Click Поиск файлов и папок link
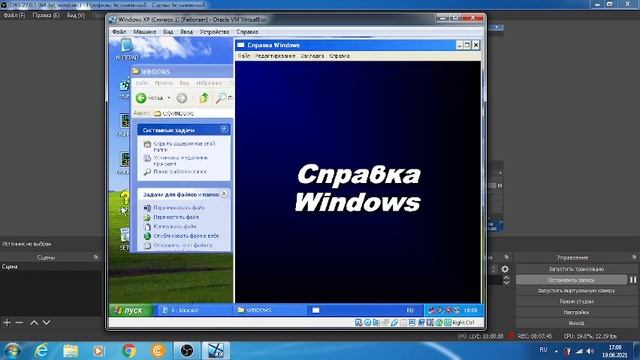The height and width of the screenshot is (360, 640). [180, 172]
